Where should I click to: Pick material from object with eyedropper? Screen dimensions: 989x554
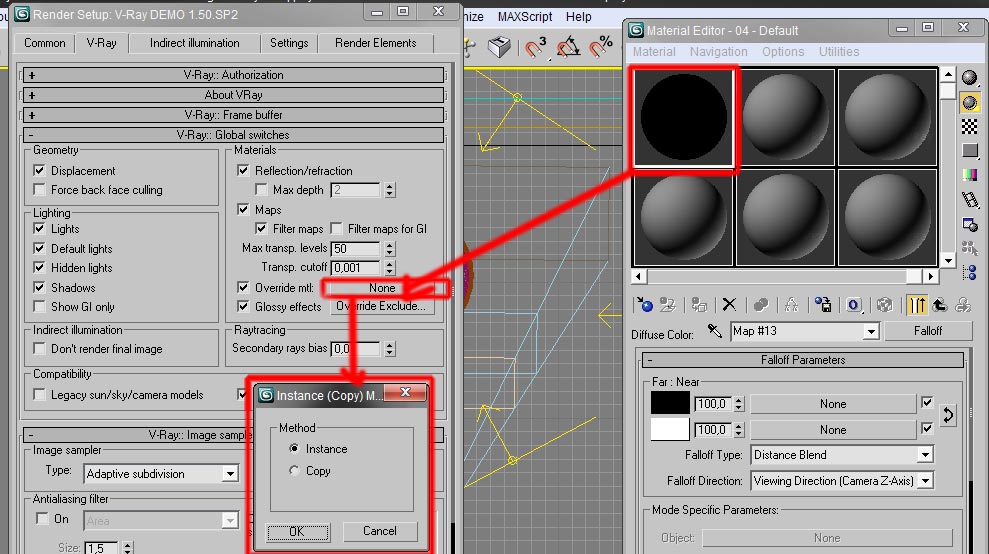click(714, 331)
